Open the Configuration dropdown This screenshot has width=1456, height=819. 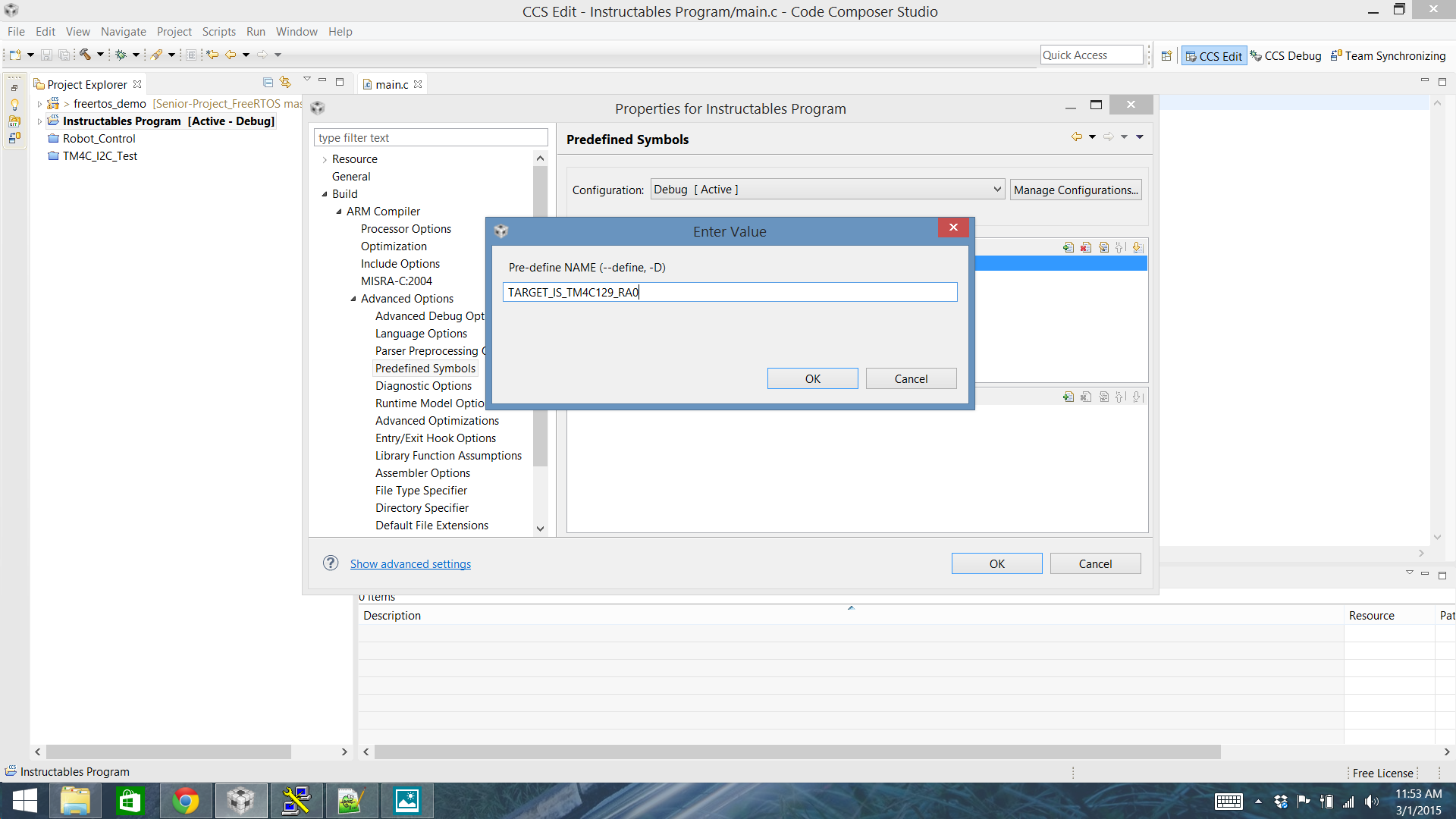tap(827, 190)
